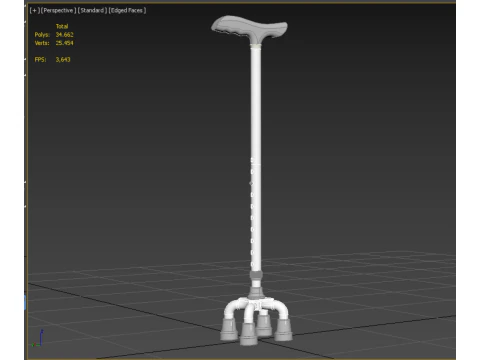The height and width of the screenshot is (360, 480).
Task: Click the XYZ axis tripod gizmo
Action: click(38, 338)
